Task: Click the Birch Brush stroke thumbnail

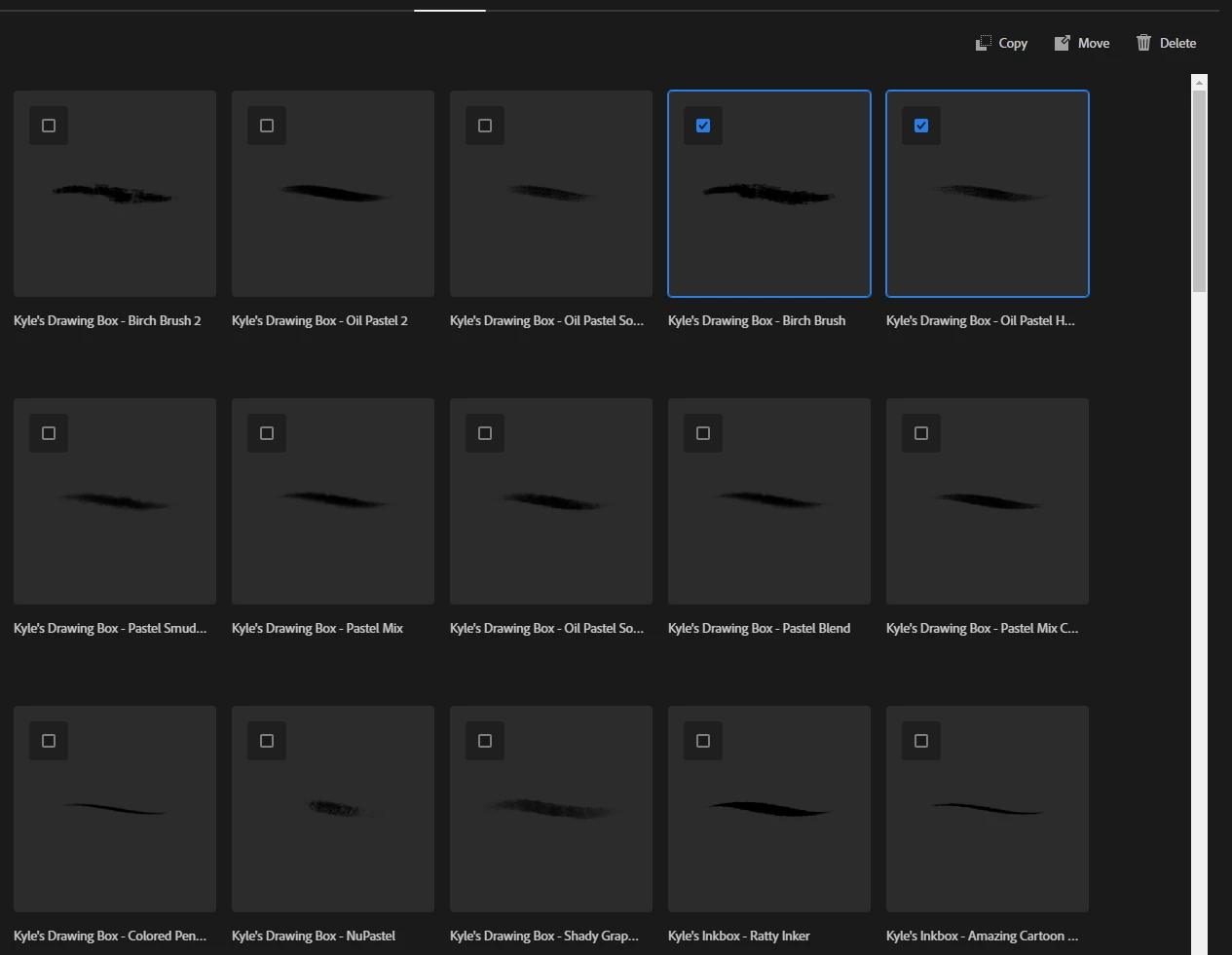Action: pos(769,194)
